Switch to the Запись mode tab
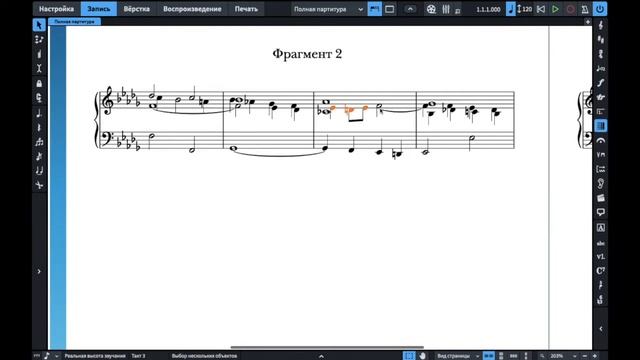Screen dimensions: 640x360 [x=99, y=9]
